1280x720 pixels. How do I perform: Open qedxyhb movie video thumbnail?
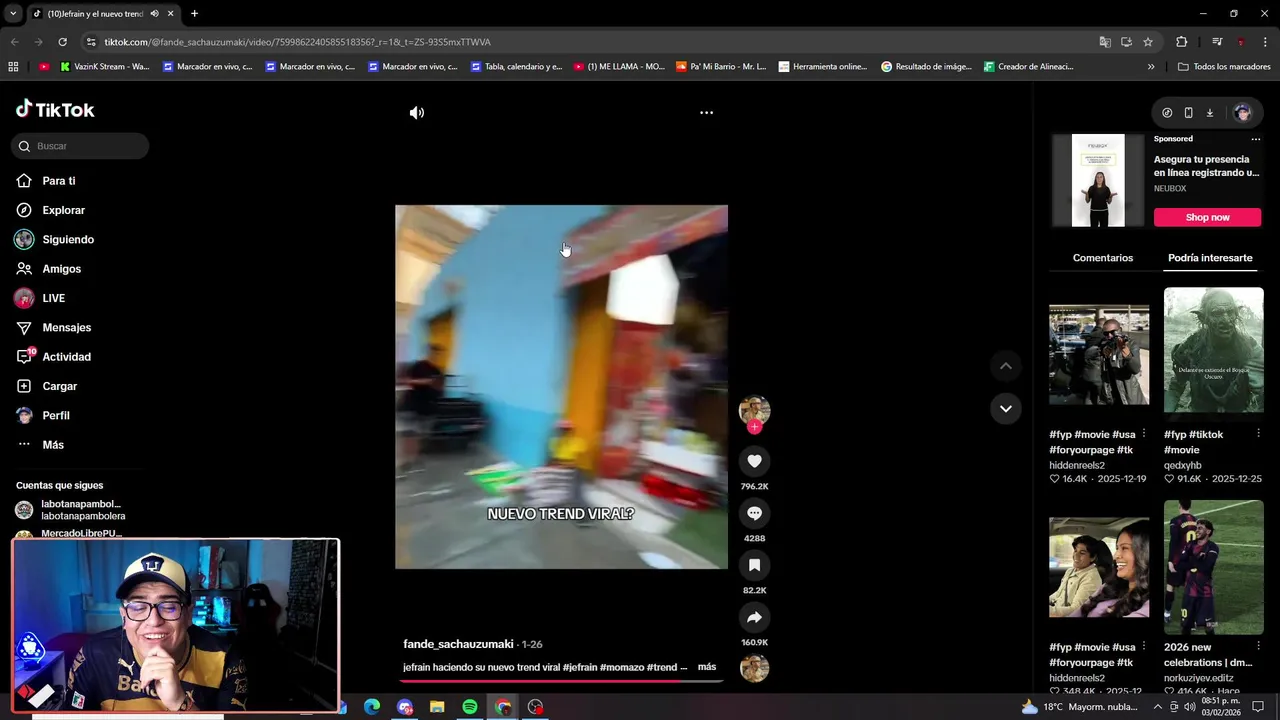tap(1213, 350)
